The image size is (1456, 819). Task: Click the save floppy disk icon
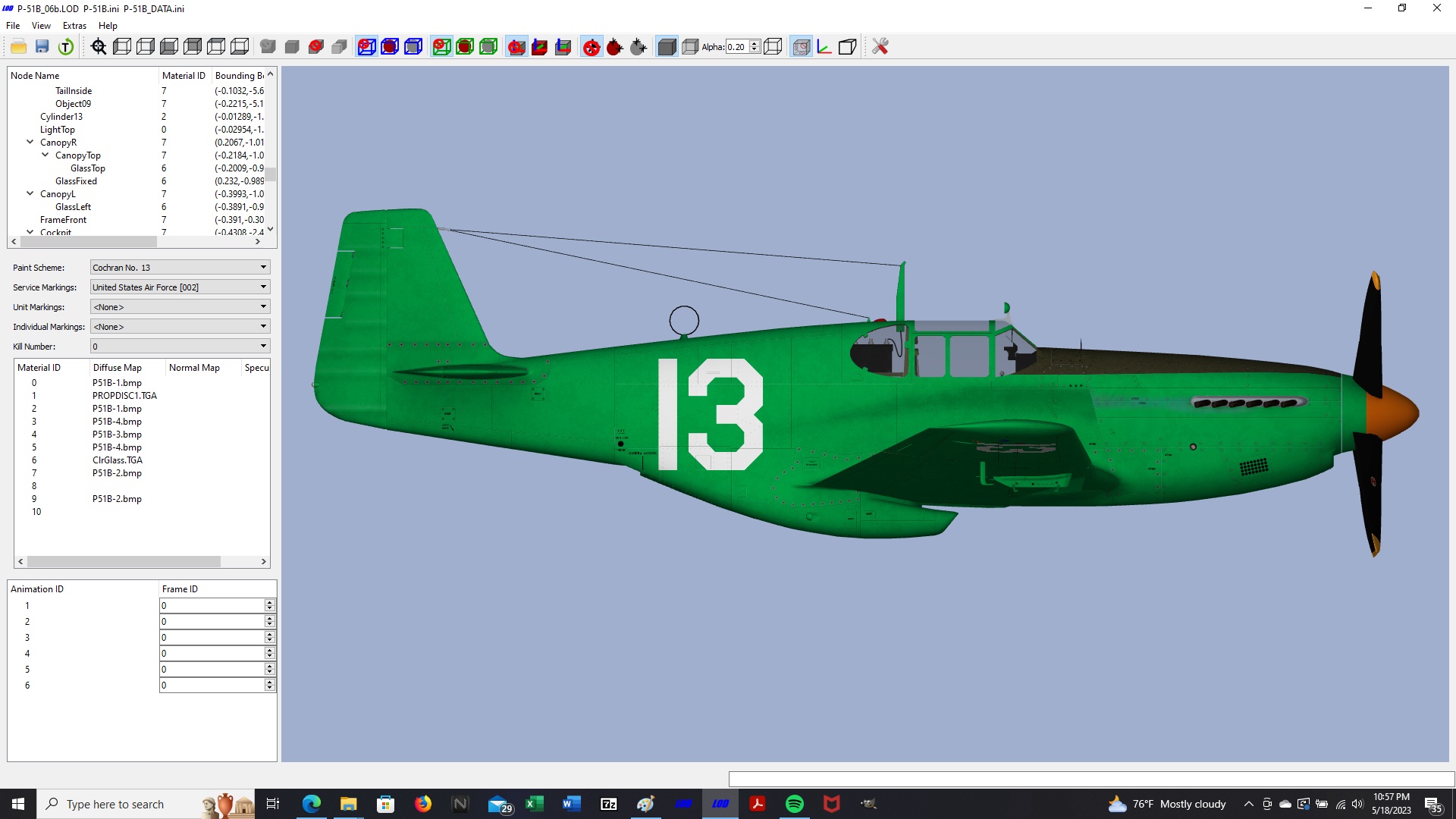[x=42, y=47]
